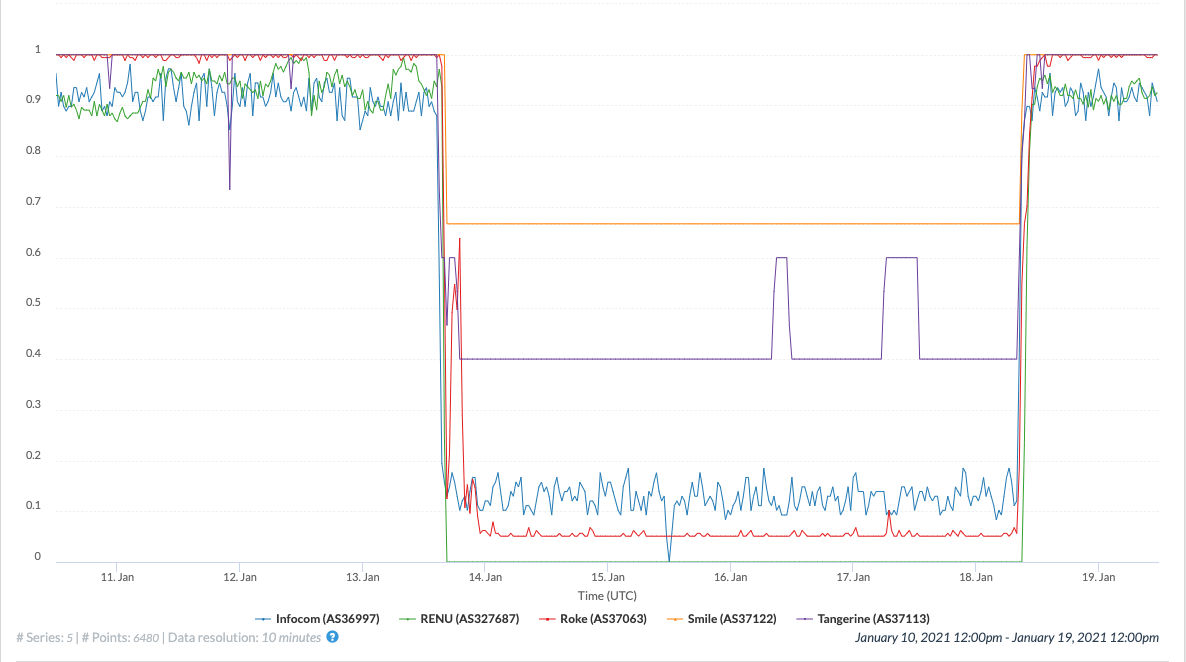Screen dimensions: 1186x662
Task: Select the 14. Jan x-axis label
Action: point(485,577)
